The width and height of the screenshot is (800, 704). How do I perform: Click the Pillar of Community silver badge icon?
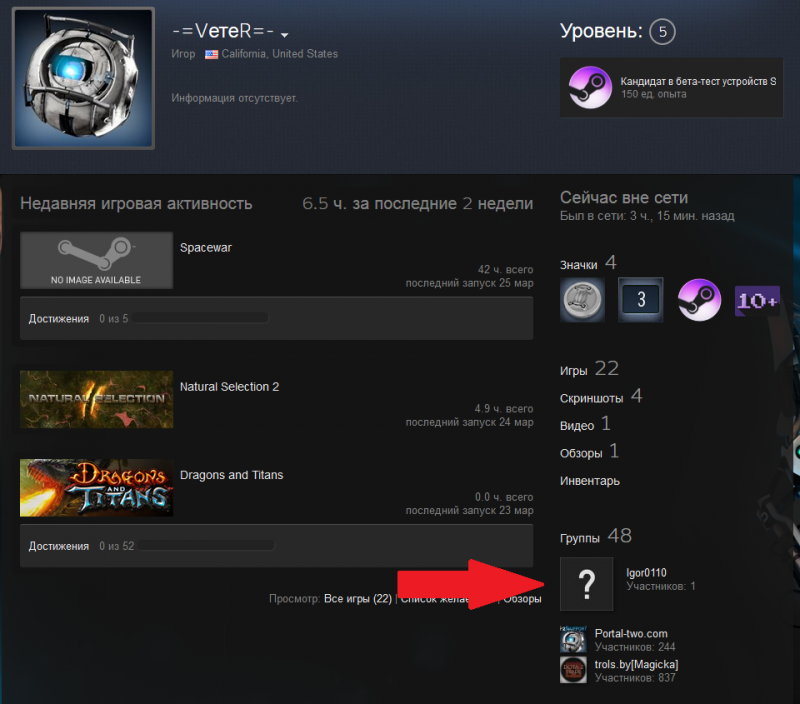pyautogui.click(x=582, y=300)
